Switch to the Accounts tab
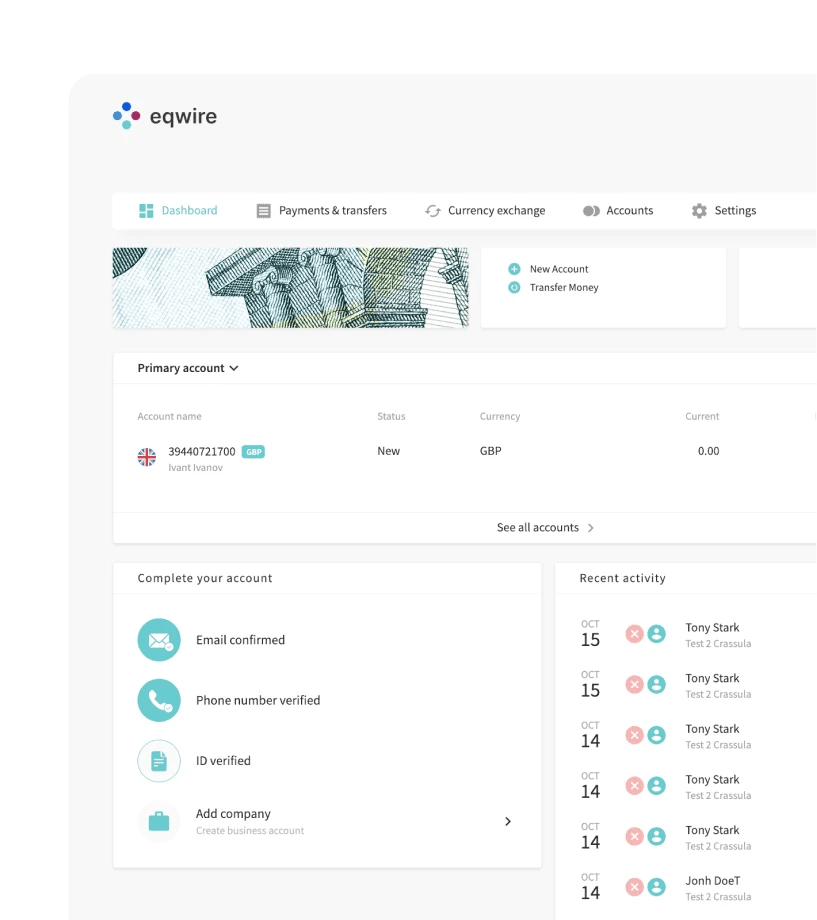The width and height of the screenshot is (817, 920). pyautogui.click(x=617, y=211)
